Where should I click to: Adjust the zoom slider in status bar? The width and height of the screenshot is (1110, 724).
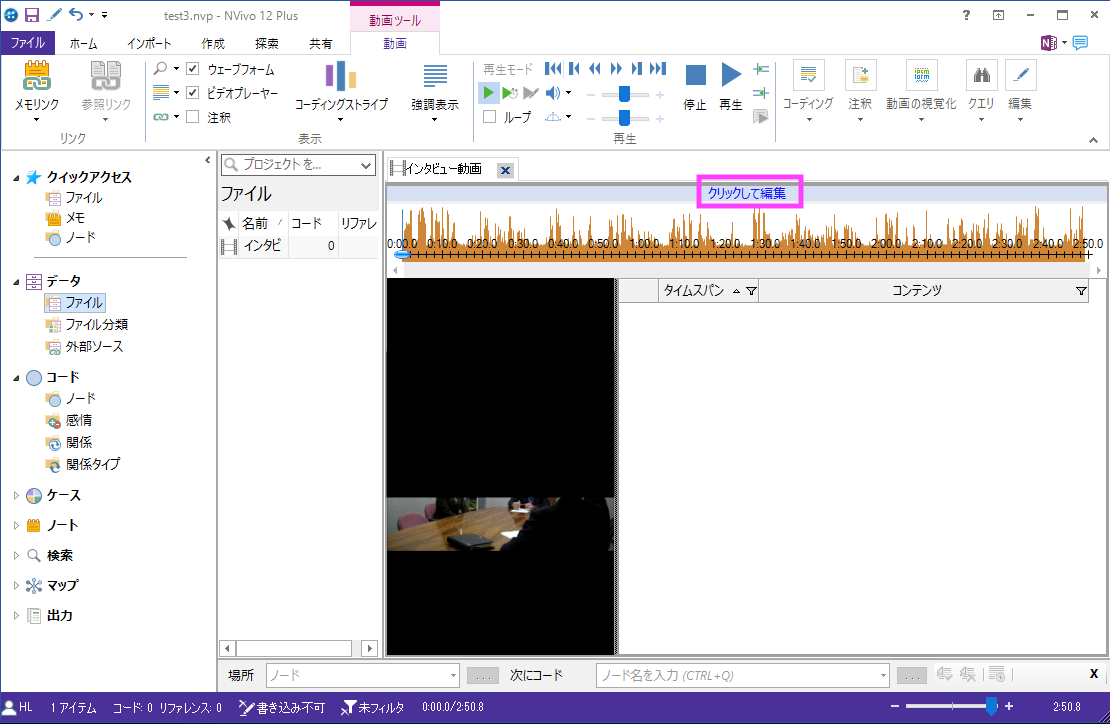tap(990, 707)
